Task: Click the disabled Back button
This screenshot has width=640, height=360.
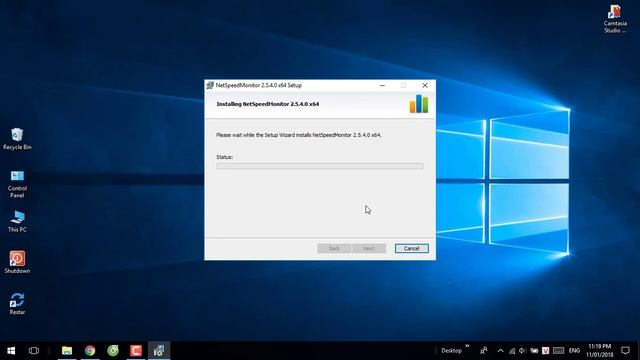Action: click(334, 248)
